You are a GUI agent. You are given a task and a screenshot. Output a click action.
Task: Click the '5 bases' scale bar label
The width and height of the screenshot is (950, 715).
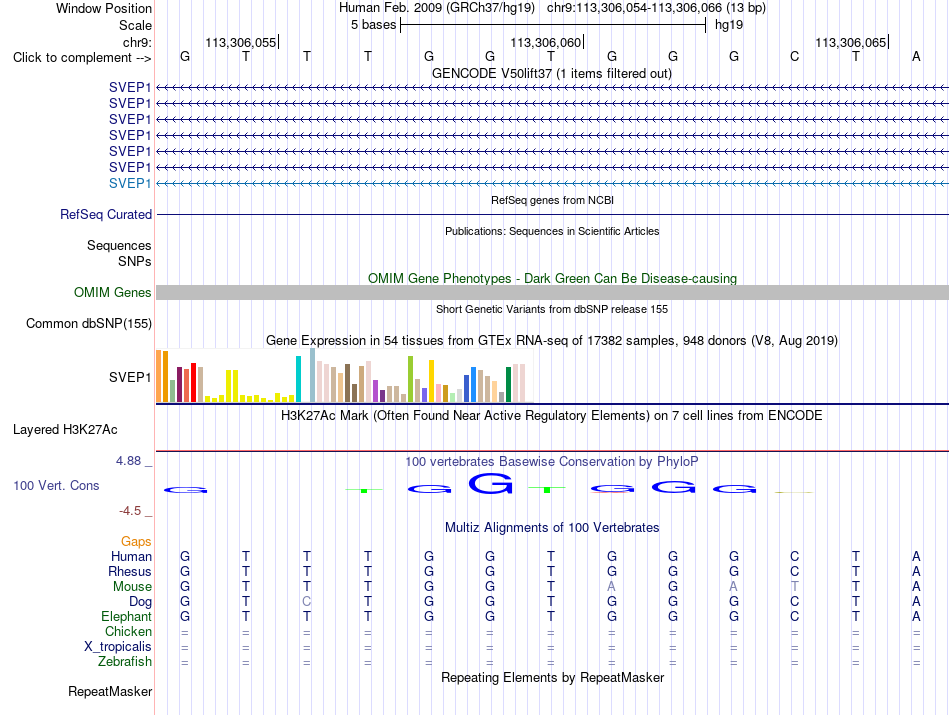[x=373, y=25]
